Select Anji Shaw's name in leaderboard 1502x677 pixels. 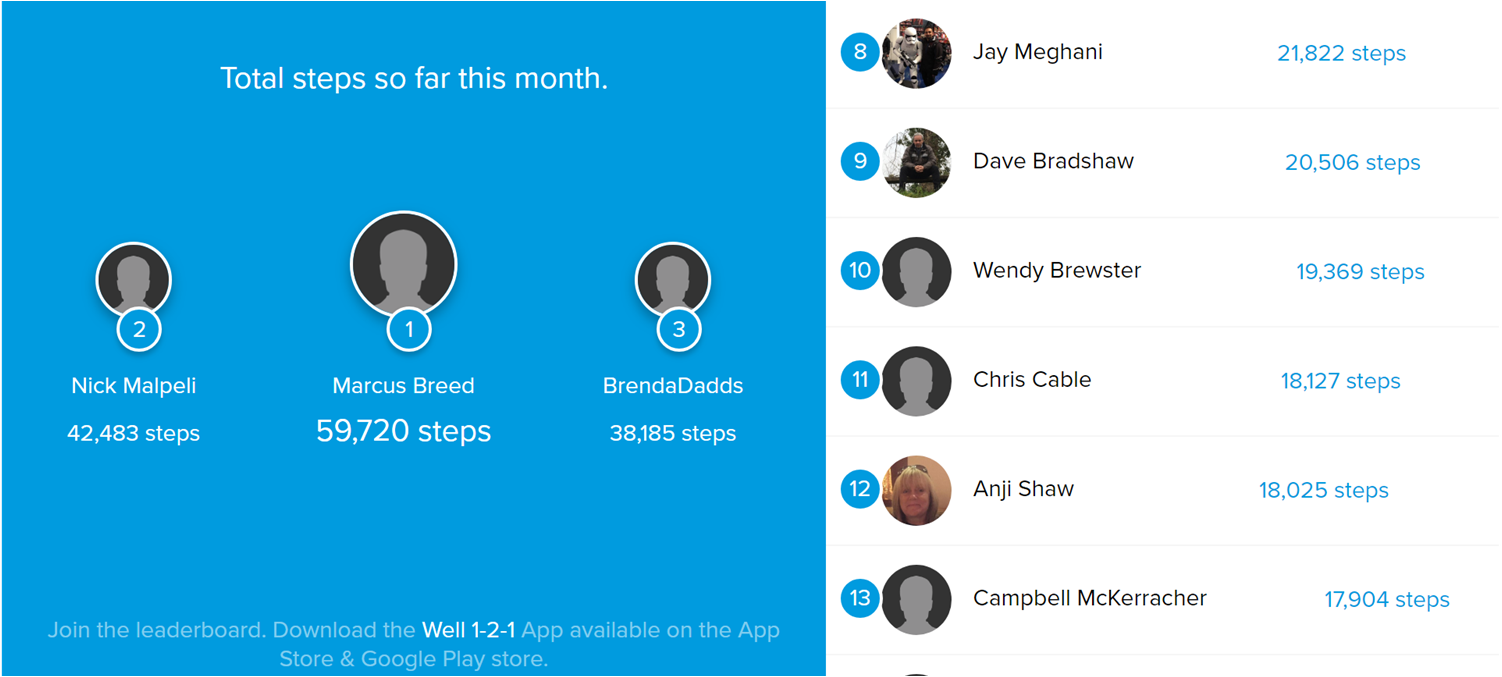[1024, 489]
